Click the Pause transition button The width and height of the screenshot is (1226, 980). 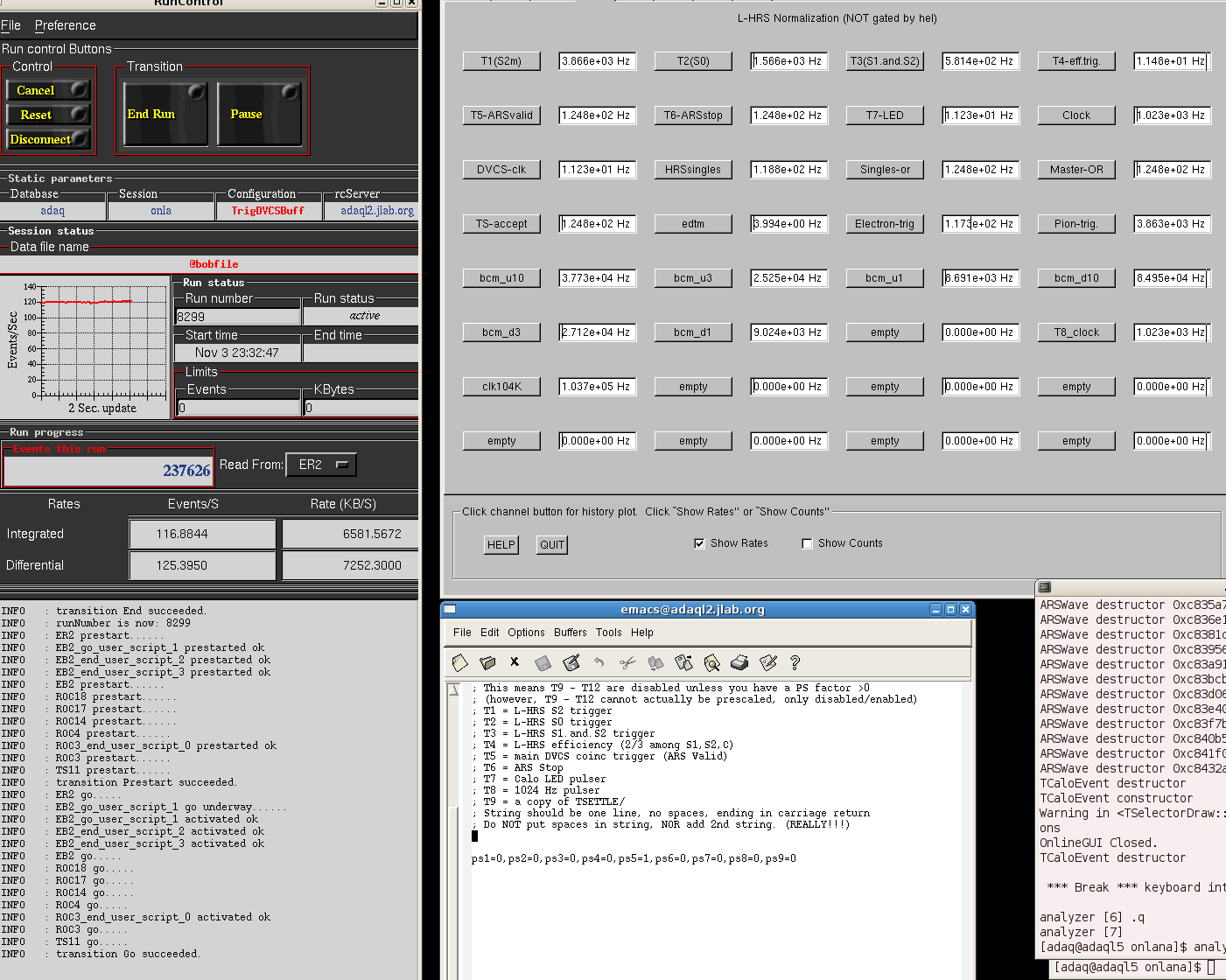[259, 114]
